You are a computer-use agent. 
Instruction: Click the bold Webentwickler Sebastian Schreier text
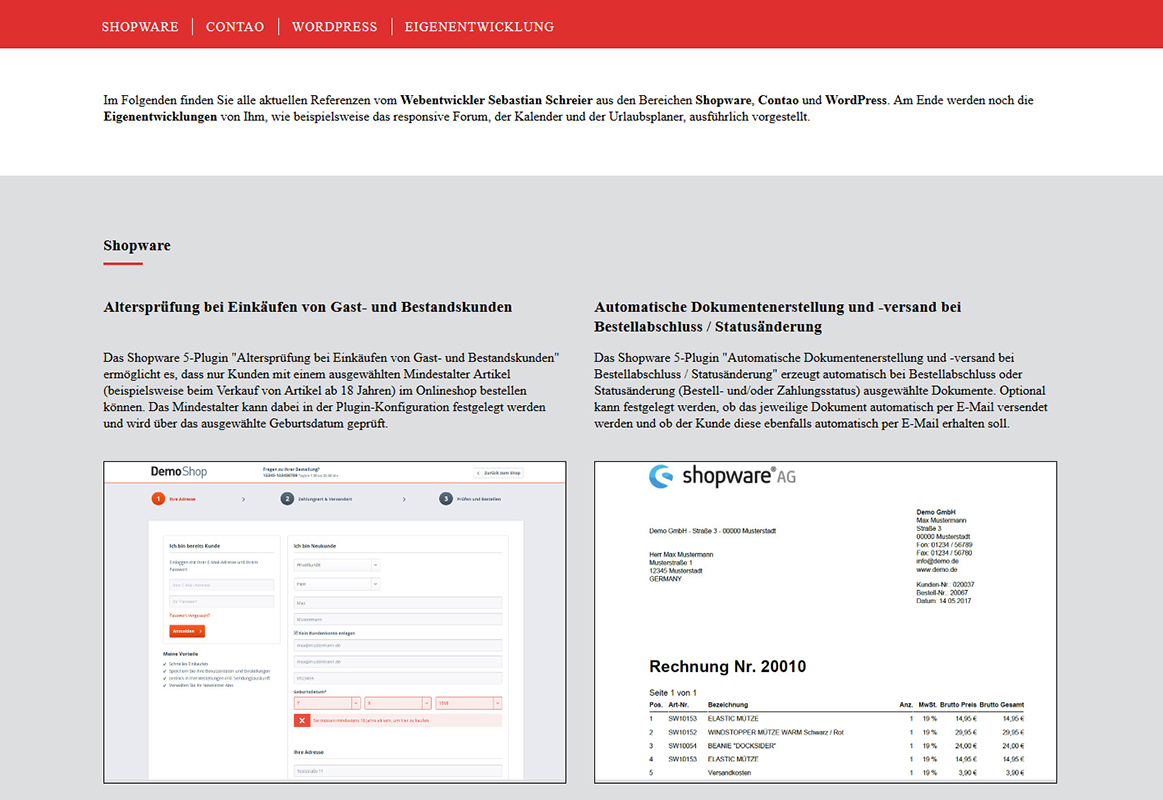pyautogui.click(x=496, y=100)
